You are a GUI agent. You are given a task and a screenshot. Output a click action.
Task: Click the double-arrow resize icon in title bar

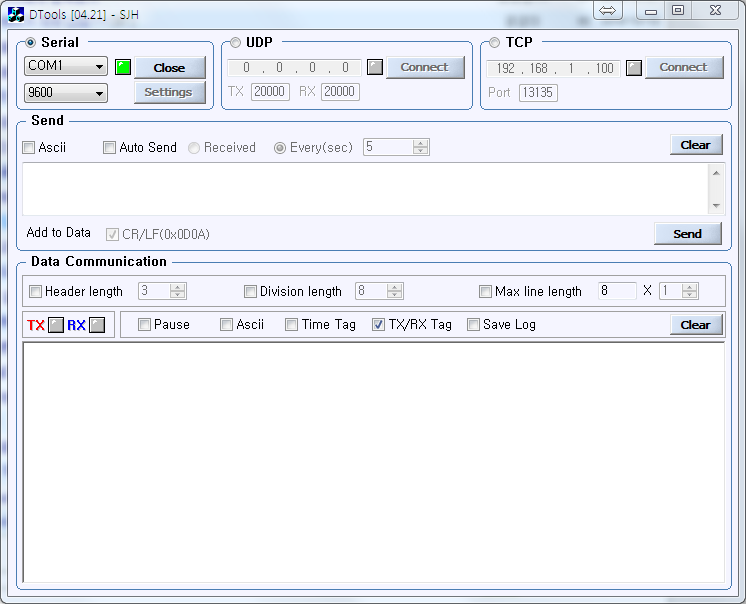coord(607,10)
